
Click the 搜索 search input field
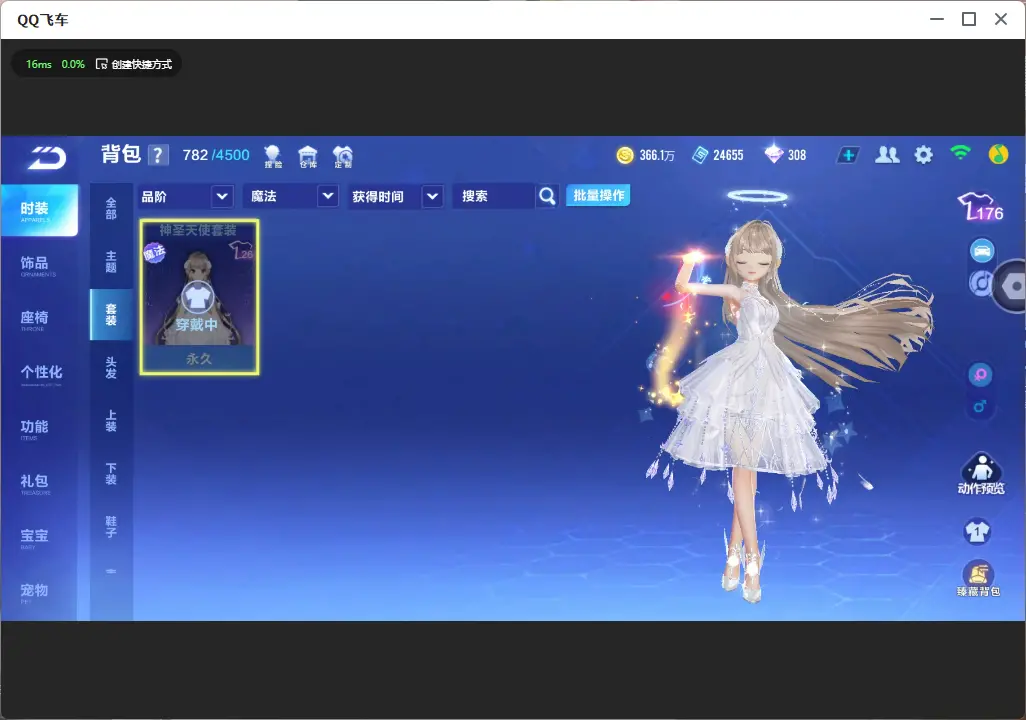point(494,196)
